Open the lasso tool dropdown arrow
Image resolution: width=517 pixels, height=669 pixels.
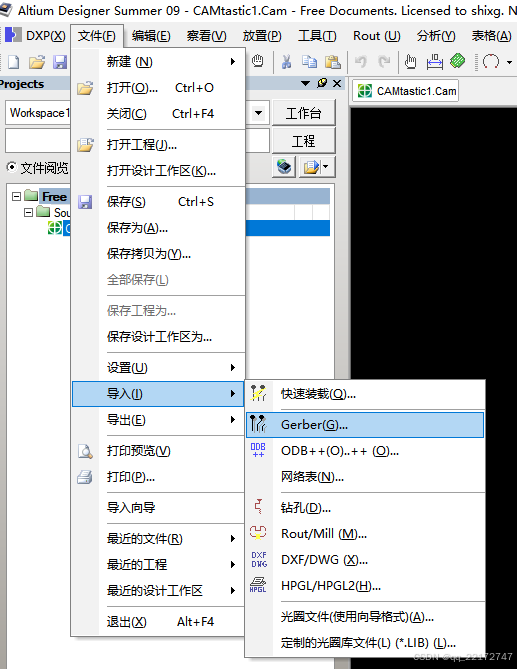click(x=509, y=62)
